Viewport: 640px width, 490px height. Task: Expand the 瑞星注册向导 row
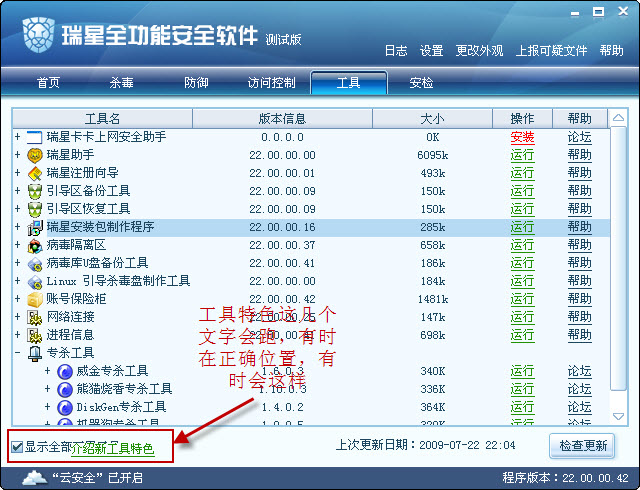pos(18,172)
